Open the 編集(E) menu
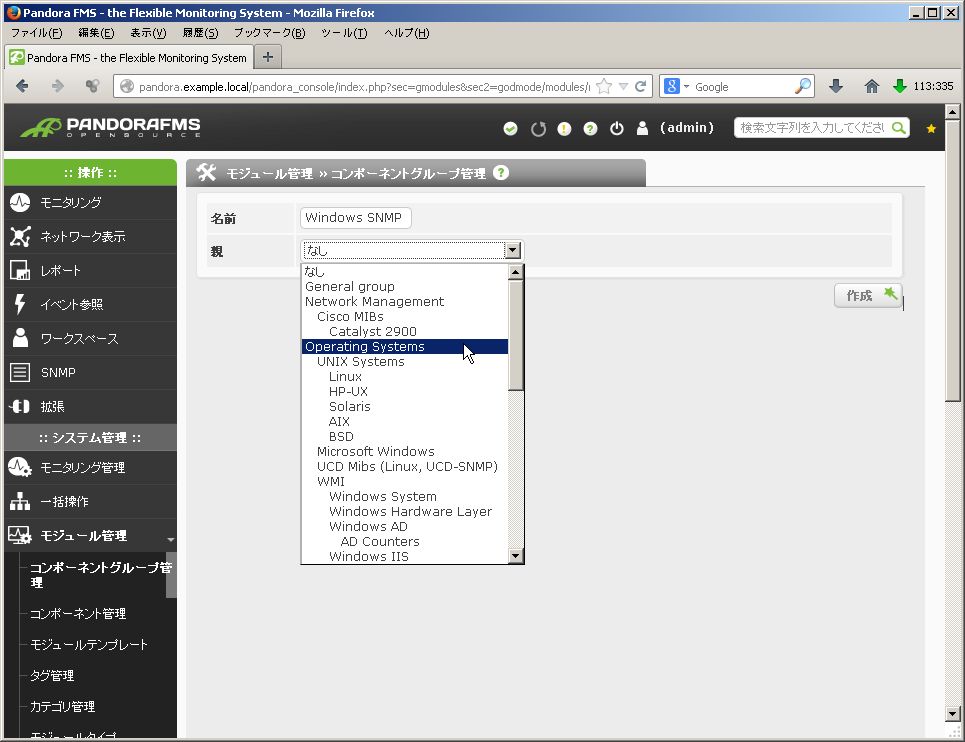The image size is (965, 742). pyautogui.click(x=96, y=33)
